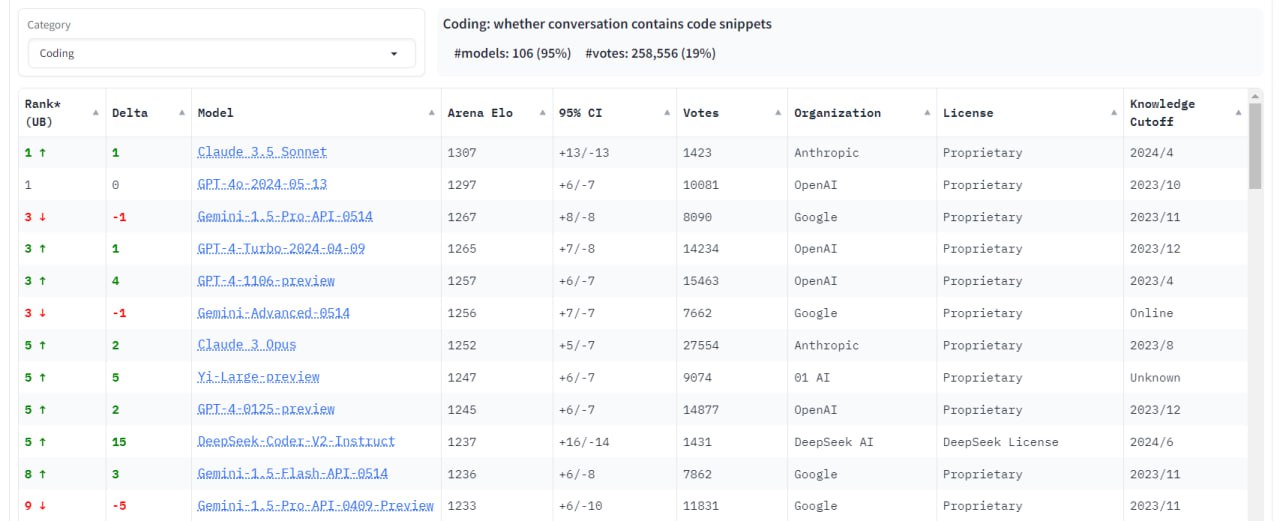
Task: Sort by Votes column arrows
Action: (x=778, y=113)
